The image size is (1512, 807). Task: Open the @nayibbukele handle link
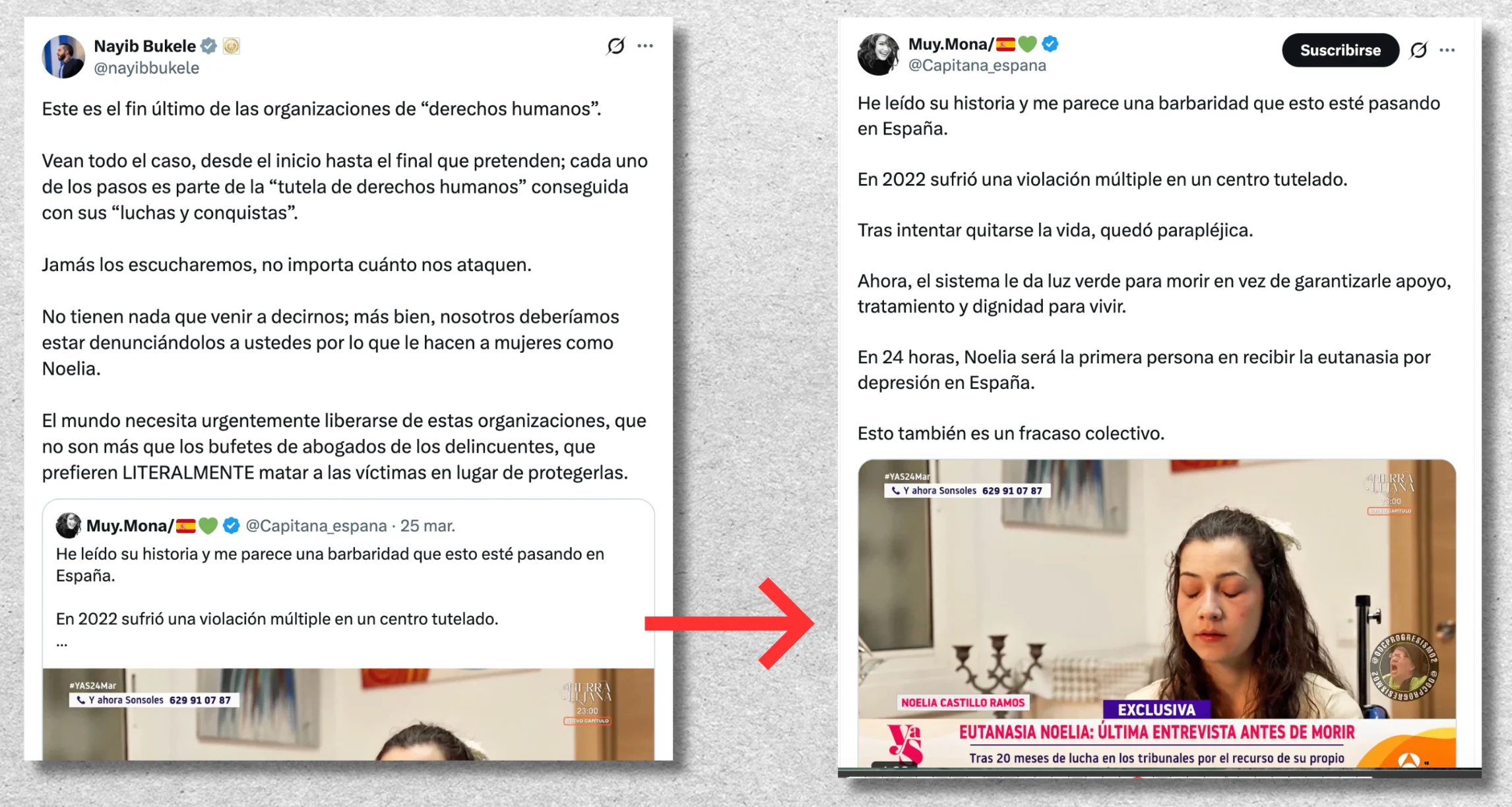tap(146, 68)
